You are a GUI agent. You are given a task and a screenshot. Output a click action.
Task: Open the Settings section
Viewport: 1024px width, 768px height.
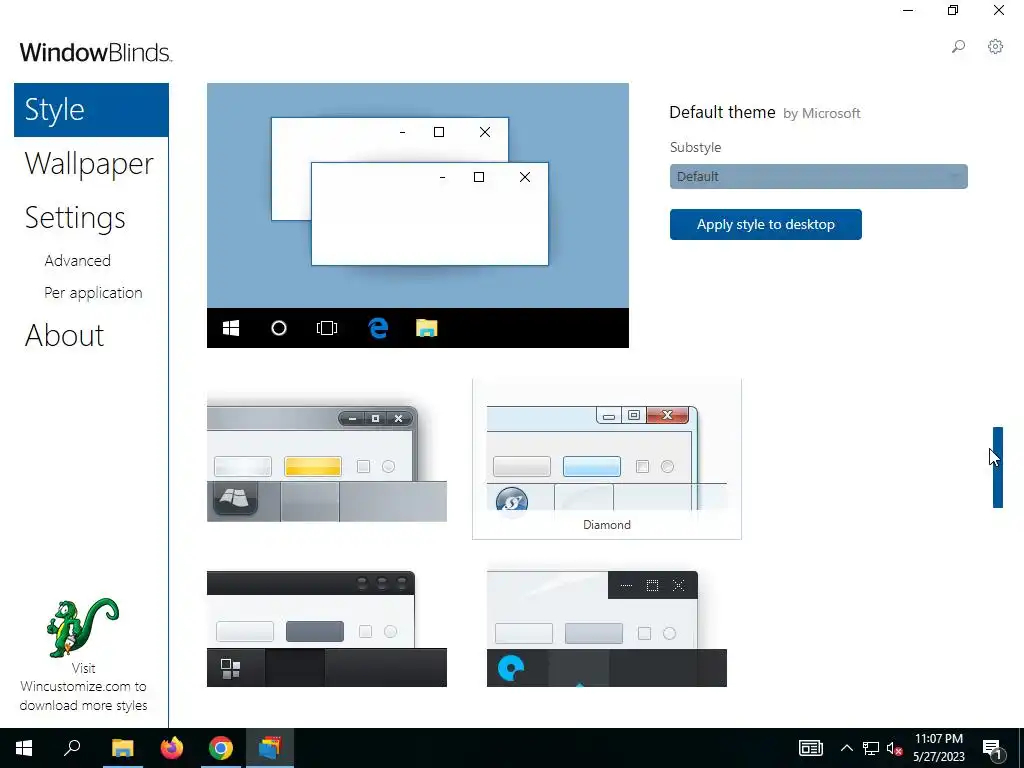point(75,218)
